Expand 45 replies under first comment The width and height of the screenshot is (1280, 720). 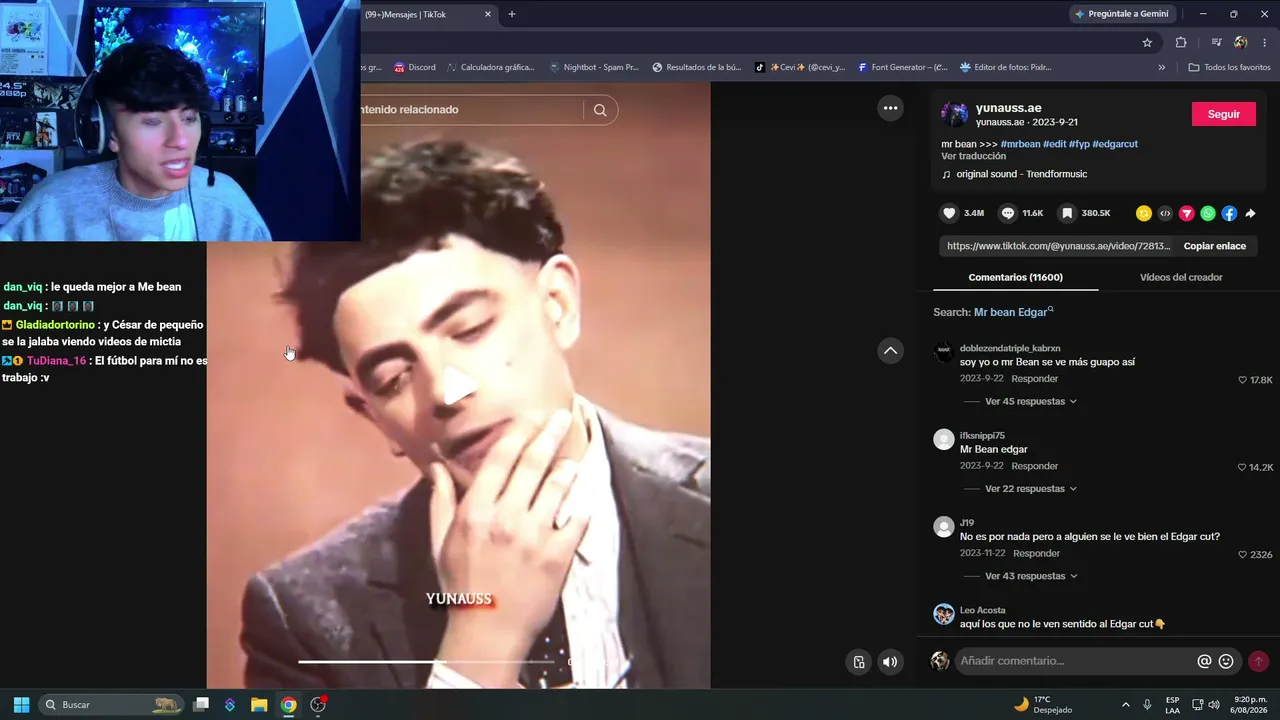[1031, 401]
